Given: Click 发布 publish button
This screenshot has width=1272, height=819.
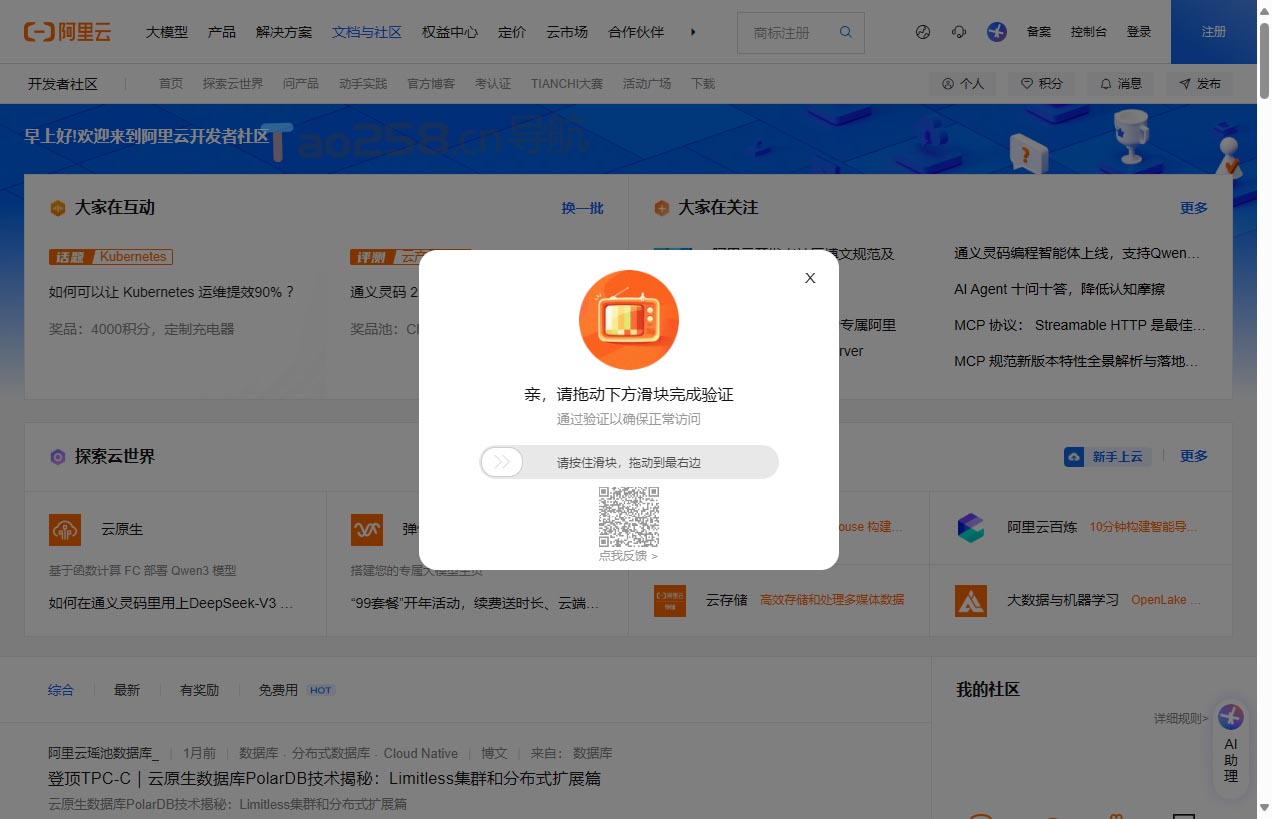Looking at the screenshot, I should (x=1199, y=84).
